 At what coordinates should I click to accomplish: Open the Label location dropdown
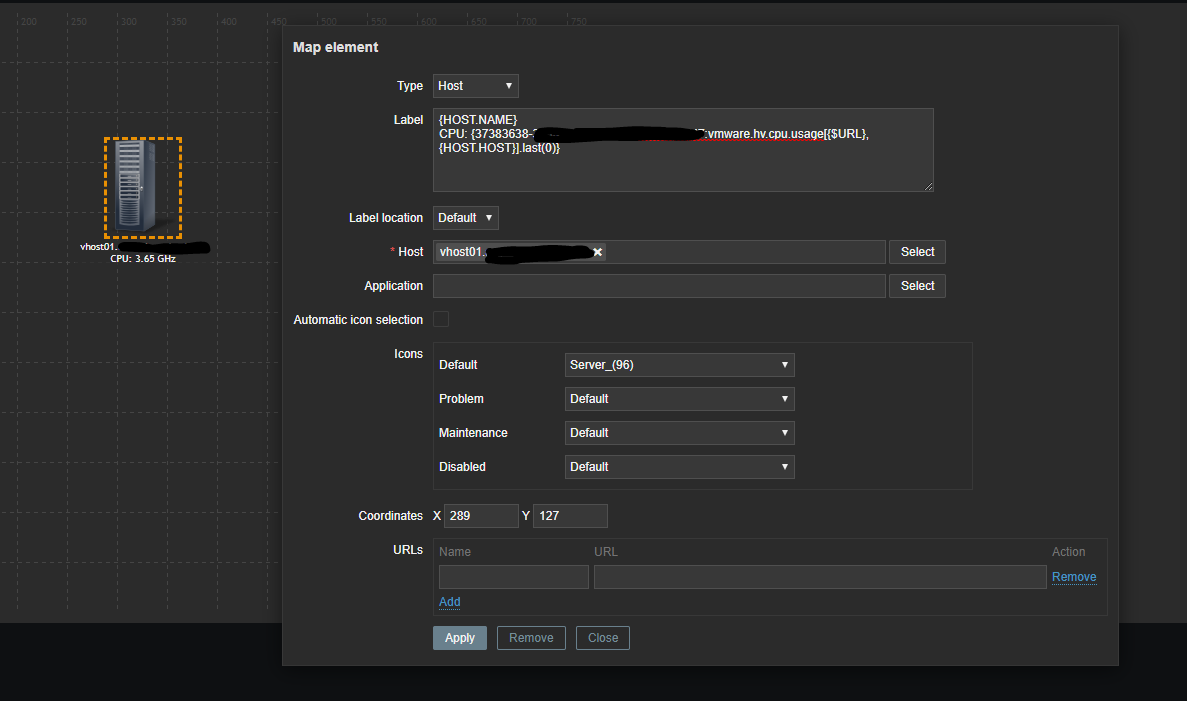[x=466, y=218]
